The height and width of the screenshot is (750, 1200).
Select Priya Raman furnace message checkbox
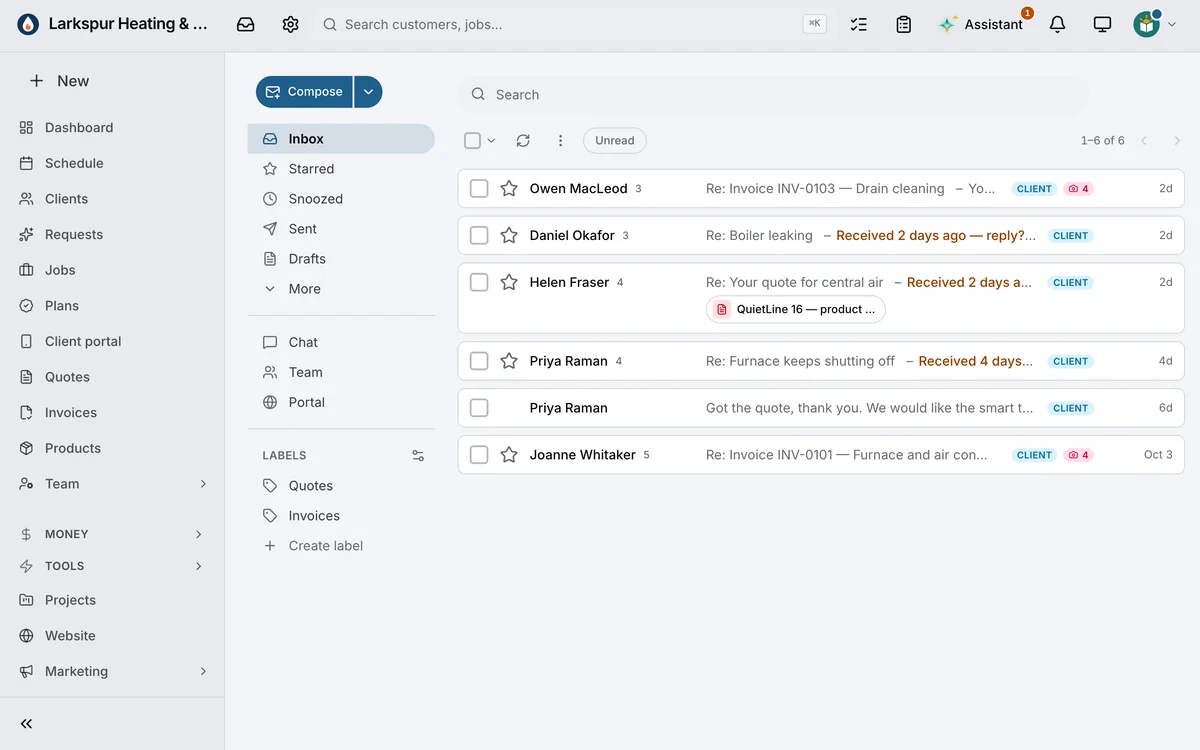[479, 361]
